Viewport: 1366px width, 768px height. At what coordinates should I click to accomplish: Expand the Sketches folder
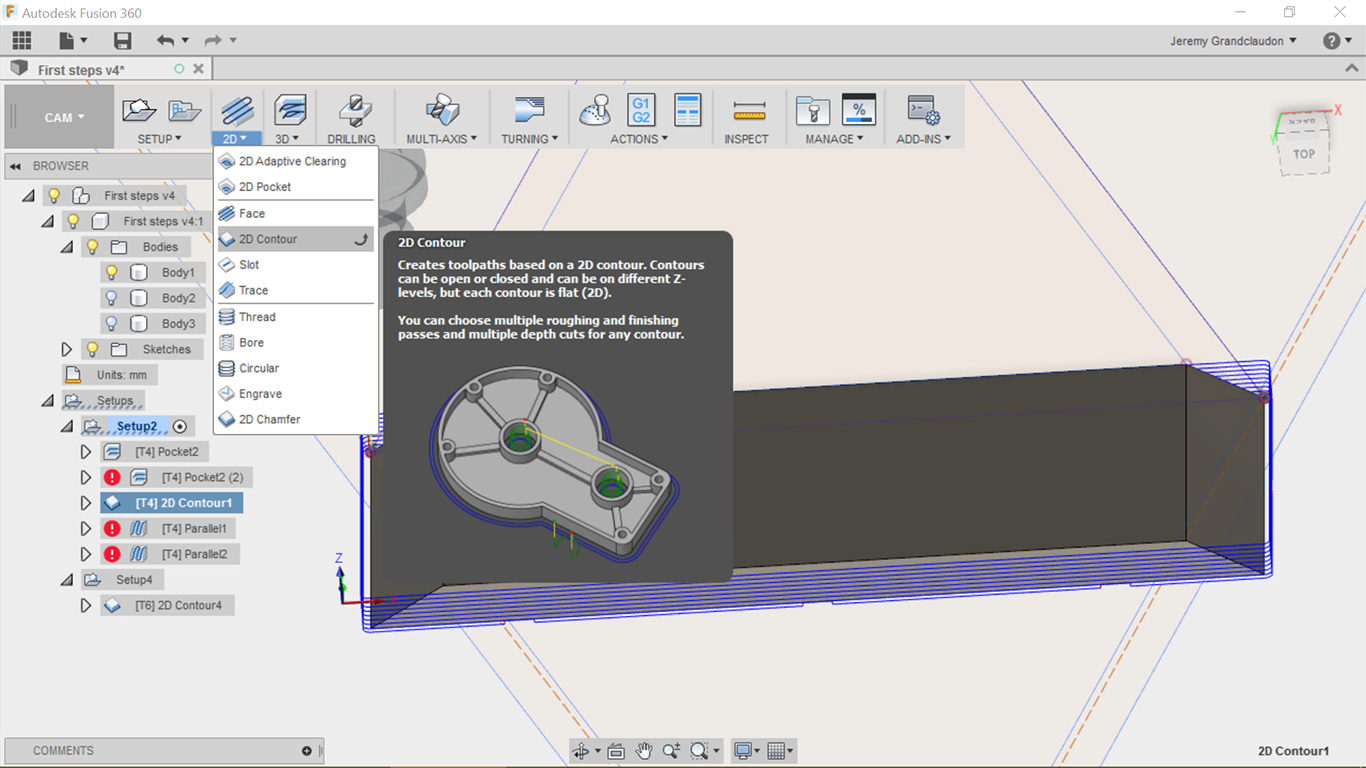tap(67, 349)
